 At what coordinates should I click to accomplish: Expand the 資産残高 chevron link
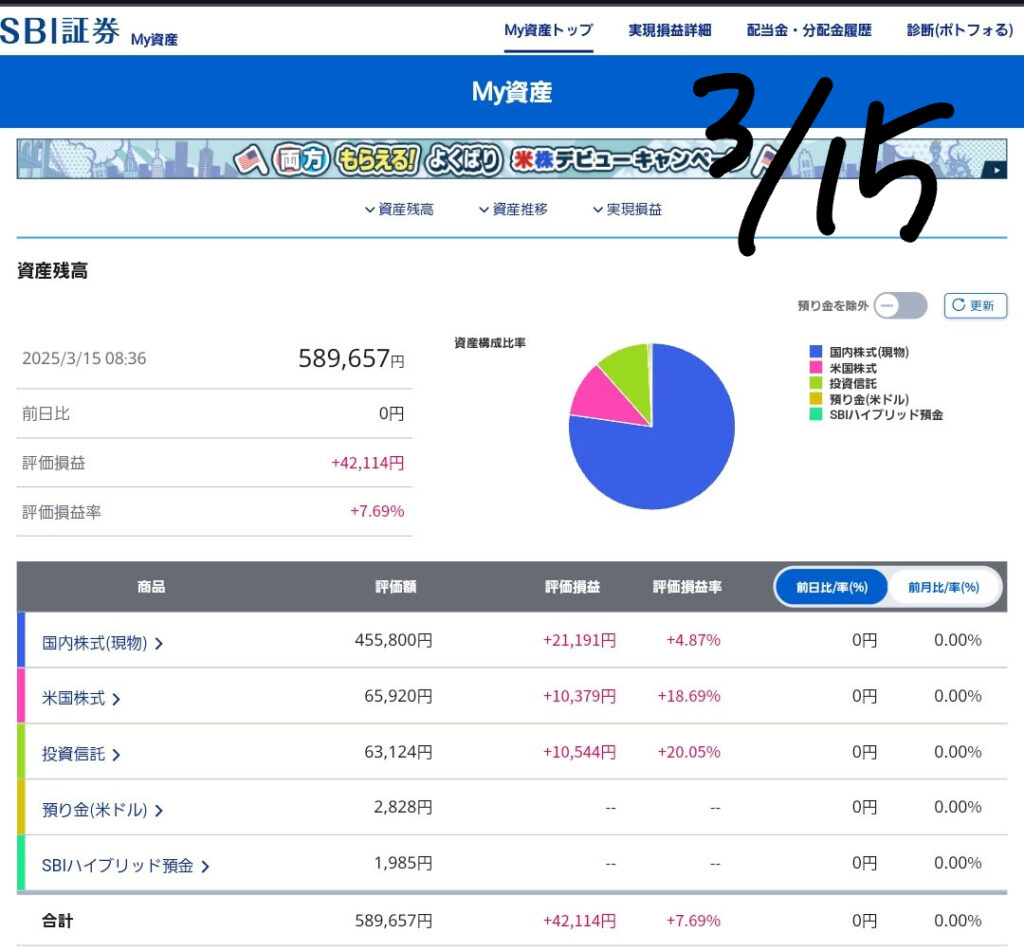point(399,209)
